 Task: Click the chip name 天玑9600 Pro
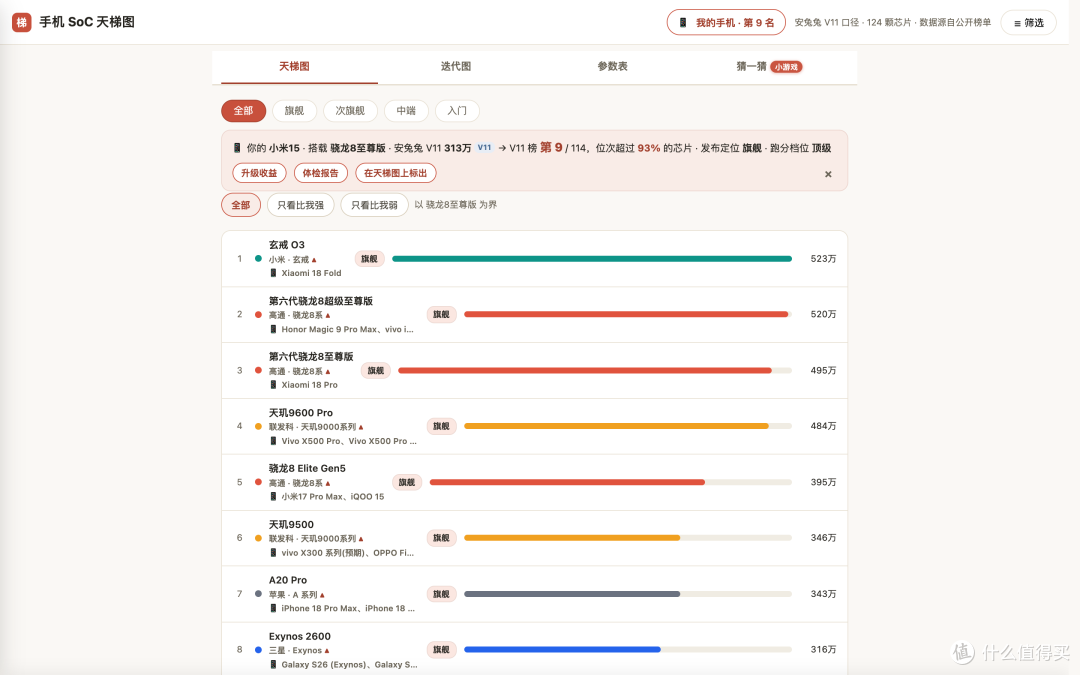(x=300, y=413)
